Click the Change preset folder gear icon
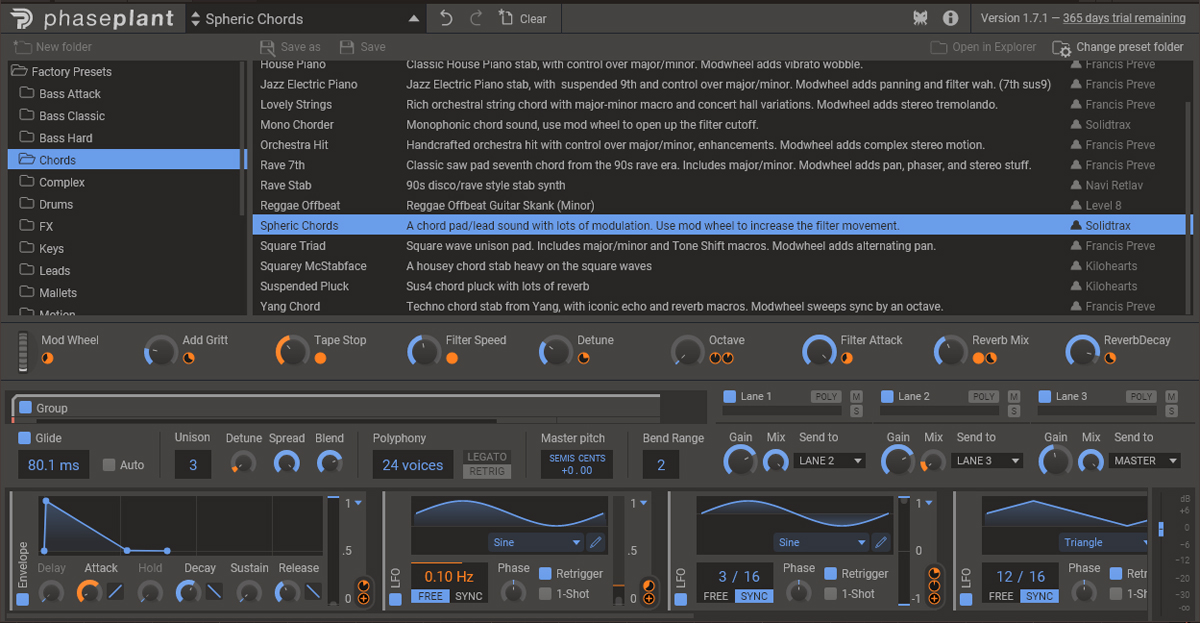 [x=1062, y=47]
